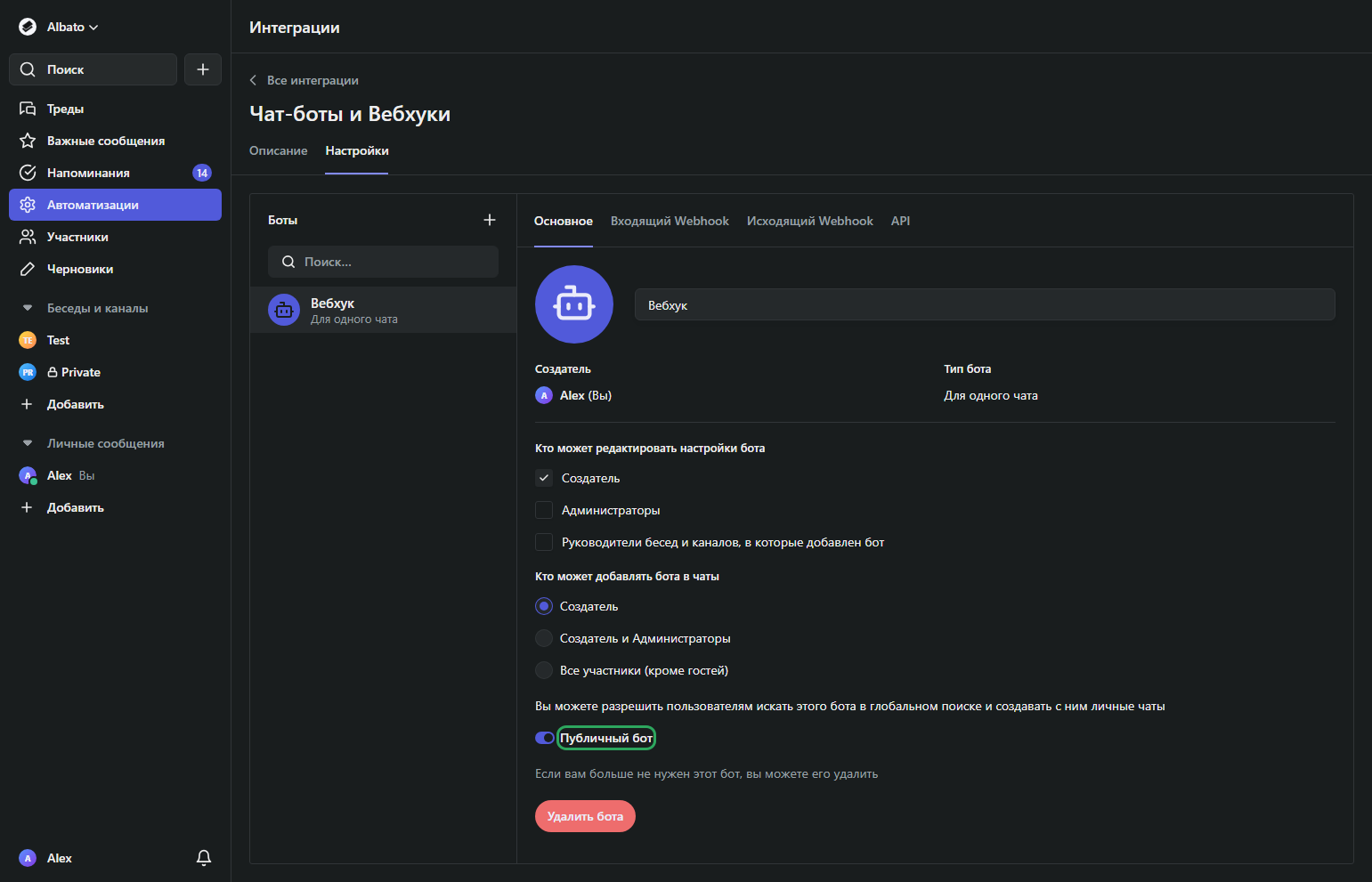Go back to All integrations

(x=304, y=80)
